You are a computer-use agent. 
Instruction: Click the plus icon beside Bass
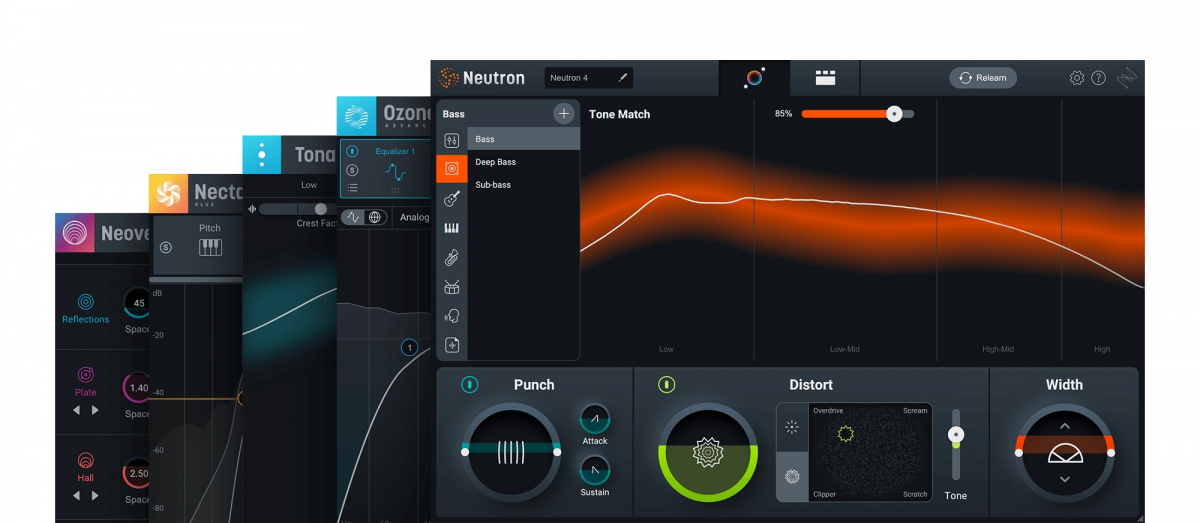(x=564, y=114)
